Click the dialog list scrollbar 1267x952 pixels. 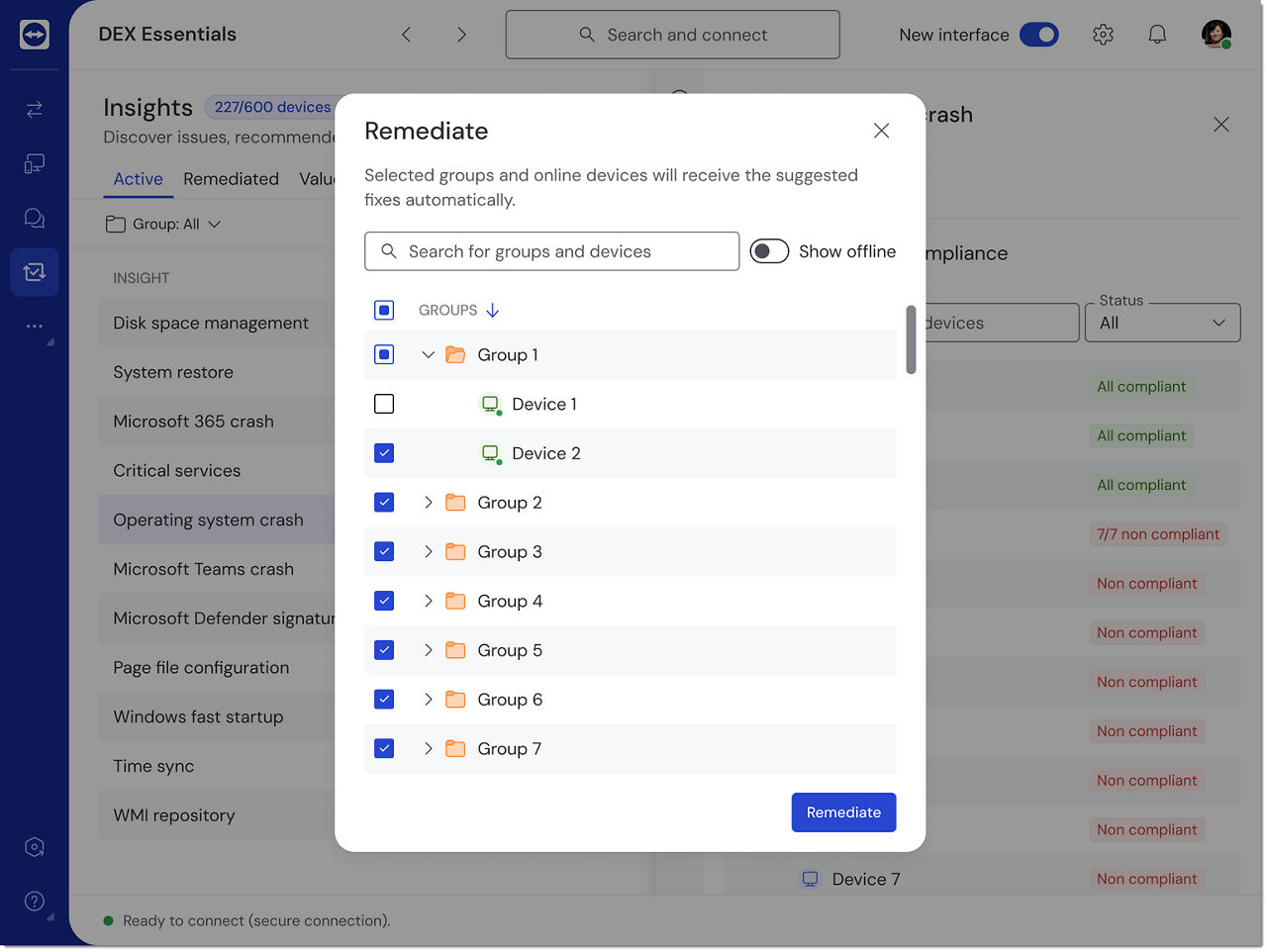911,339
